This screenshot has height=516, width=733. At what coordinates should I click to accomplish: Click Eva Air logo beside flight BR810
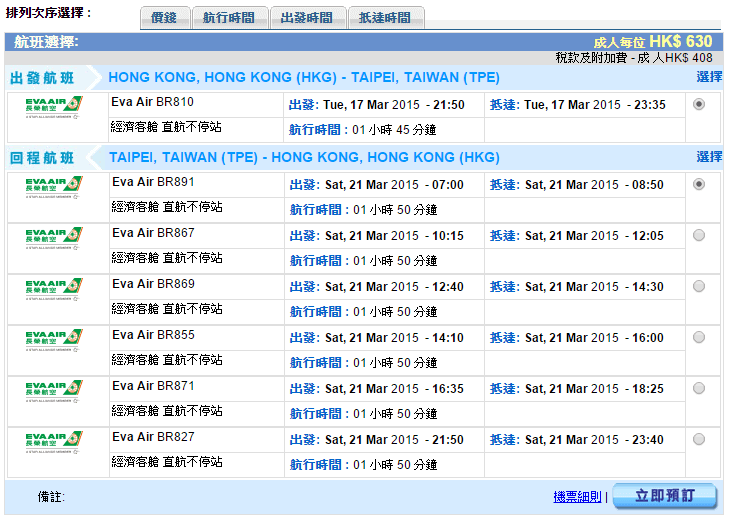click(54, 106)
